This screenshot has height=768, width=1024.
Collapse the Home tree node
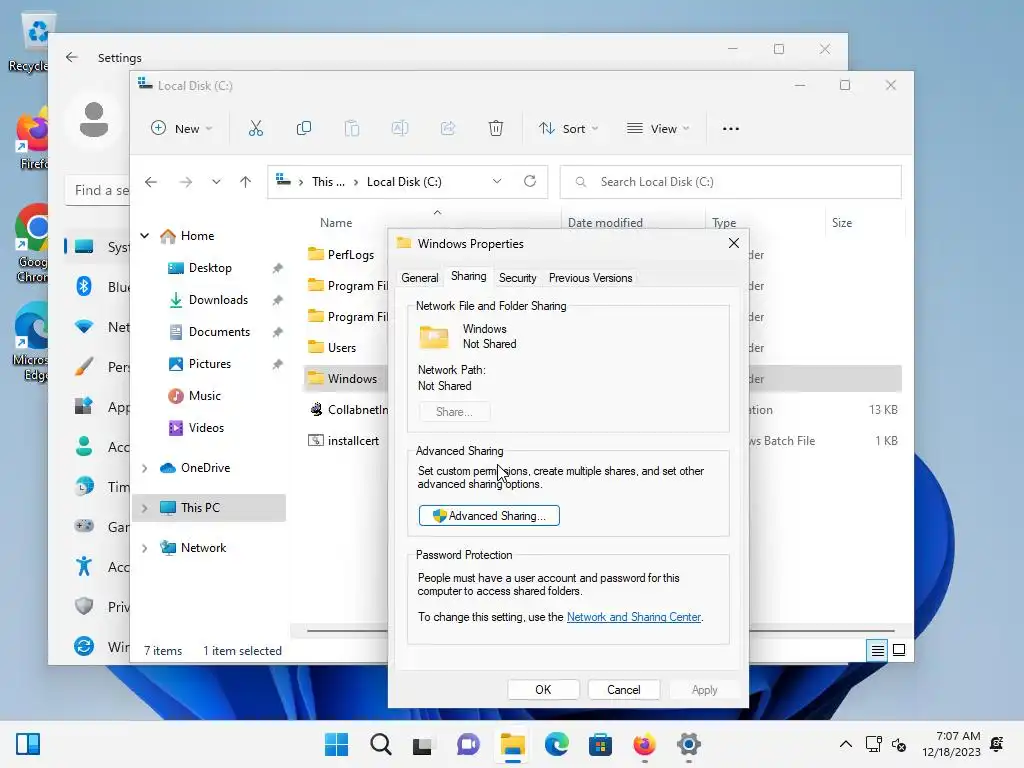145,236
